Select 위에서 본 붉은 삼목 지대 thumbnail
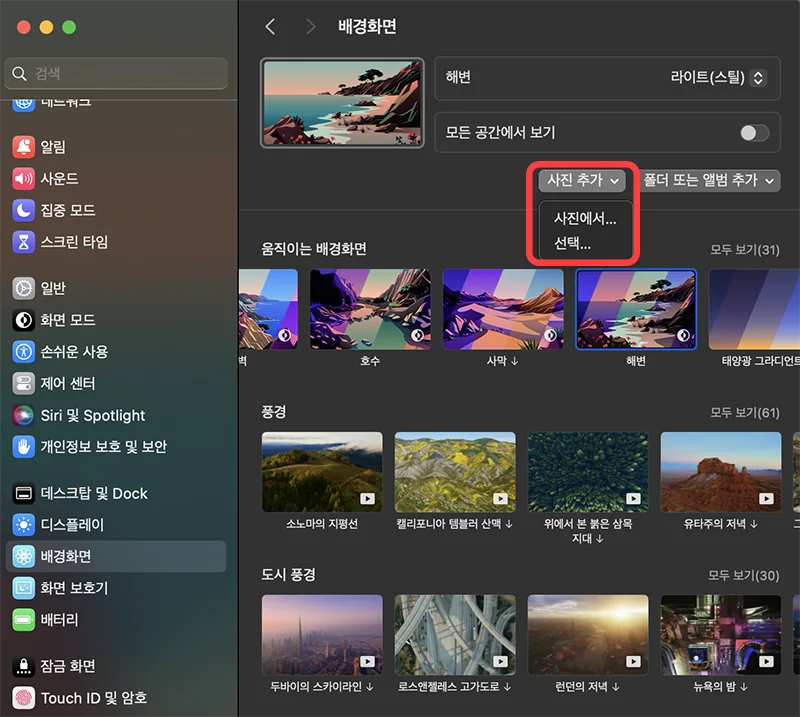The height and width of the screenshot is (717, 800). click(588, 472)
